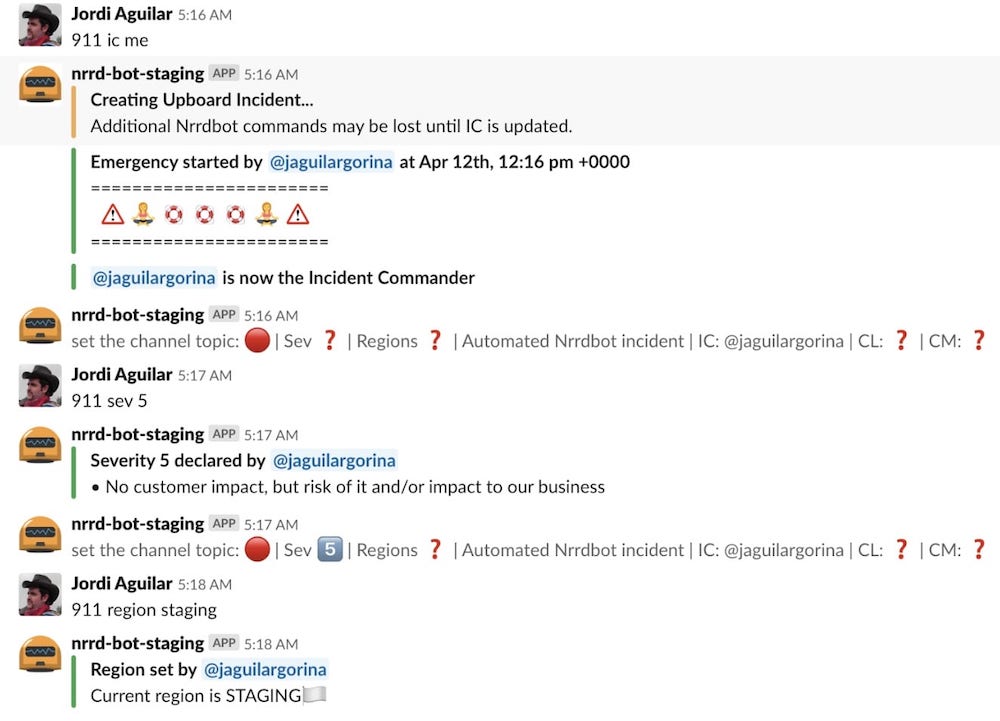This screenshot has width=1000, height=721.
Task: Click the first lifebuoy emoji in the row
Action: 175,215
